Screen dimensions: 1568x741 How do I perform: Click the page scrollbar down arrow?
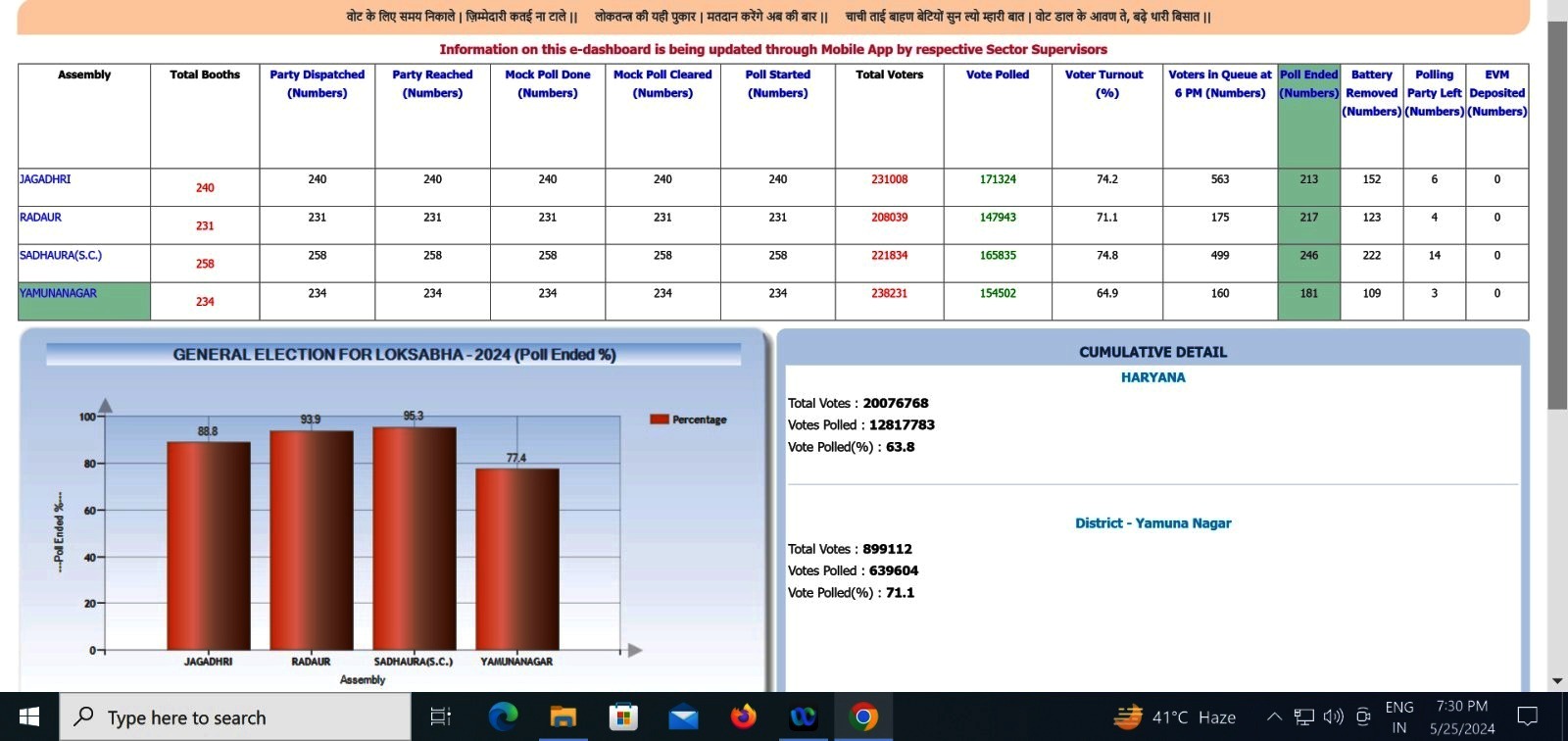(1557, 681)
